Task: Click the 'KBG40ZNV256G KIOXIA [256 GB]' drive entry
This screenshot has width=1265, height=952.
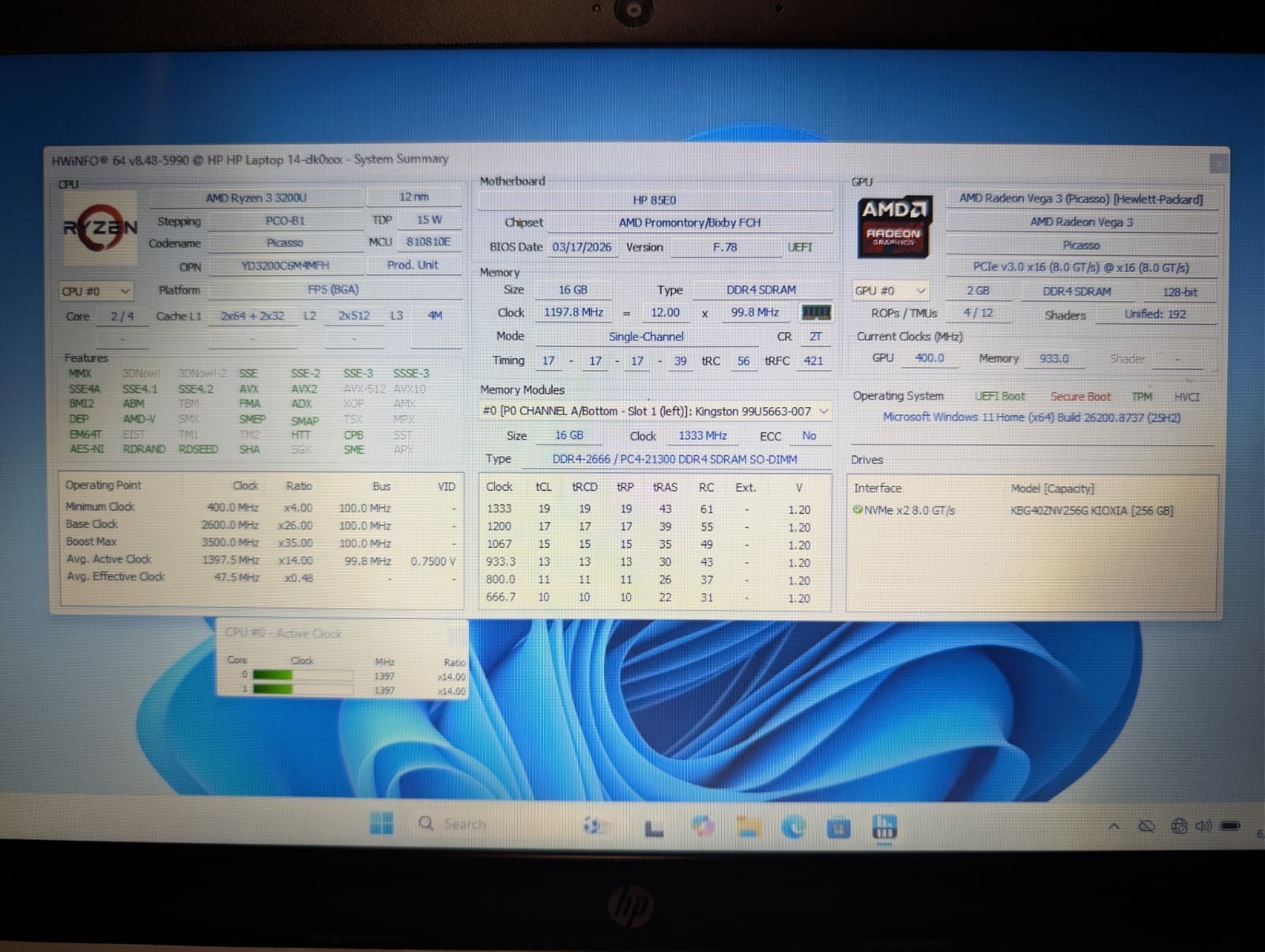Action: 1092,511
